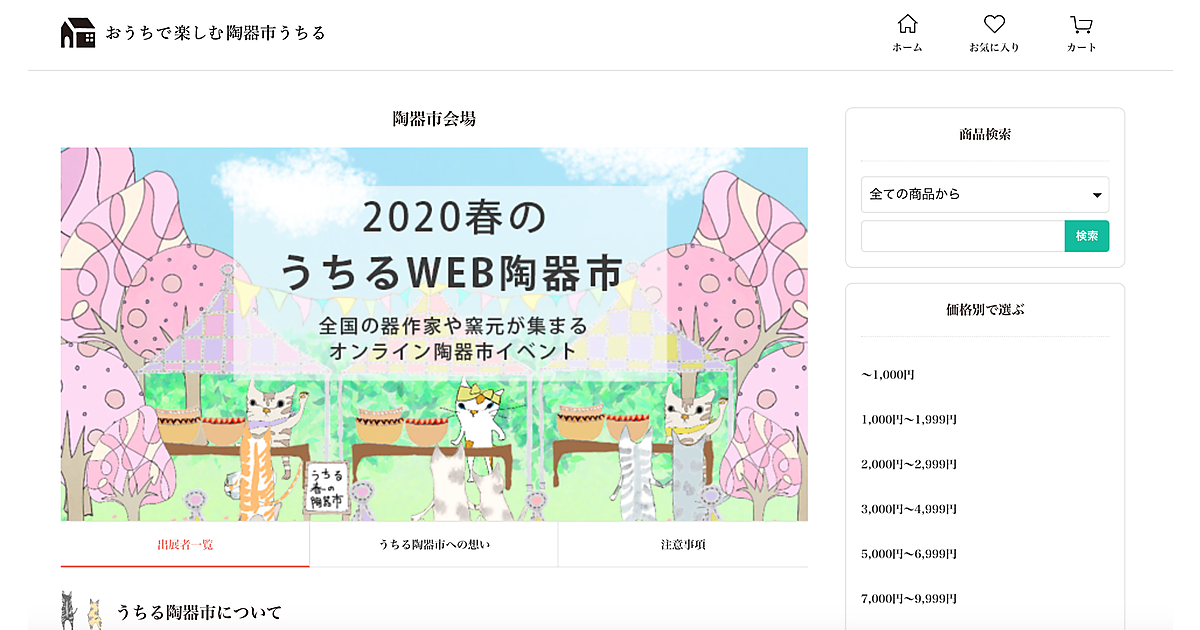Select price range 2,000円〜2,999円

pyautogui.click(x=909, y=464)
